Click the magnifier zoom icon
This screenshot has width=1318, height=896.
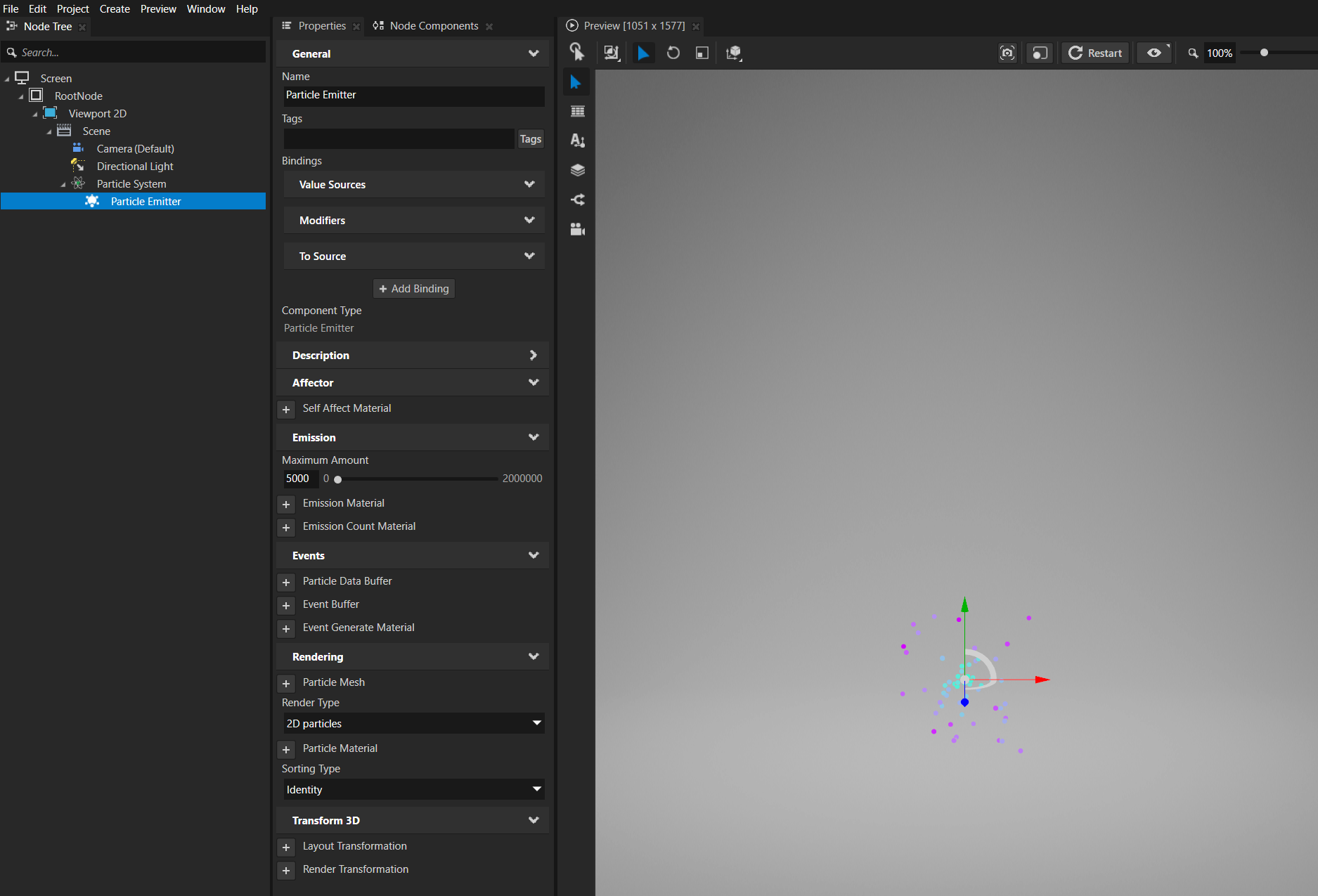[x=1192, y=53]
